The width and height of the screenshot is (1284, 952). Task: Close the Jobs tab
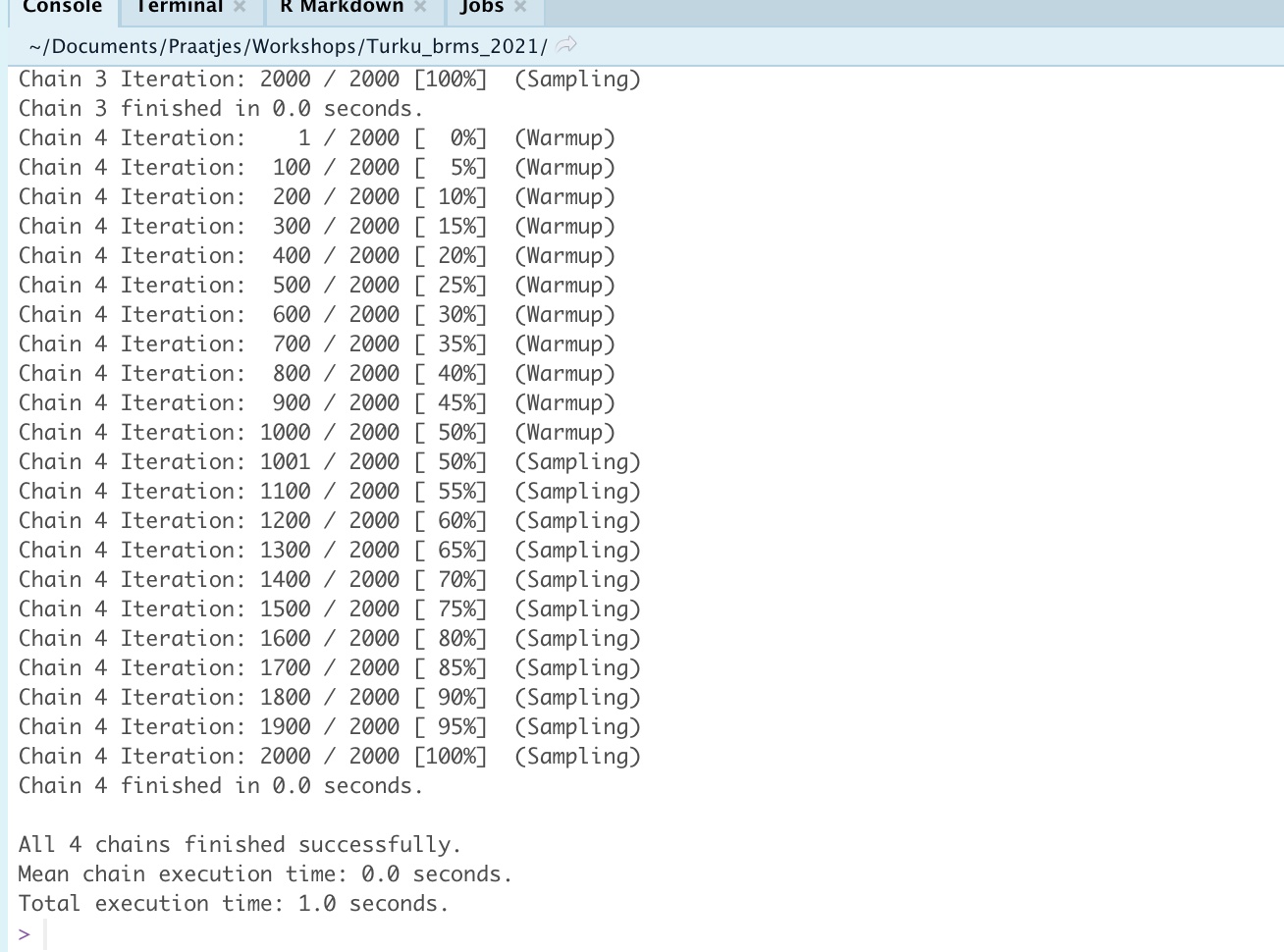[x=520, y=8]
